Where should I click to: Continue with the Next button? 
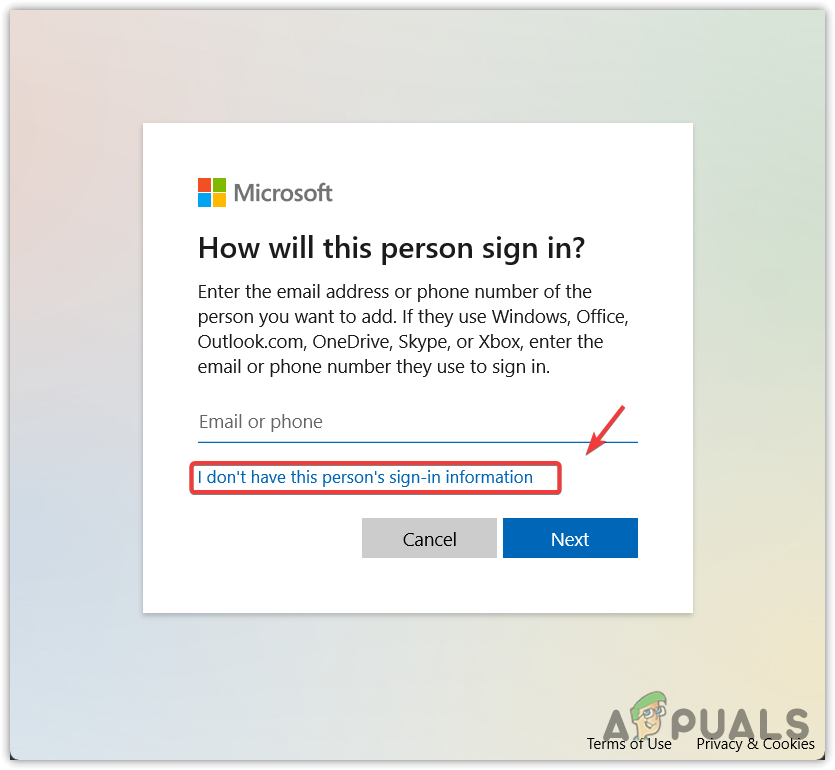(570, 538)
